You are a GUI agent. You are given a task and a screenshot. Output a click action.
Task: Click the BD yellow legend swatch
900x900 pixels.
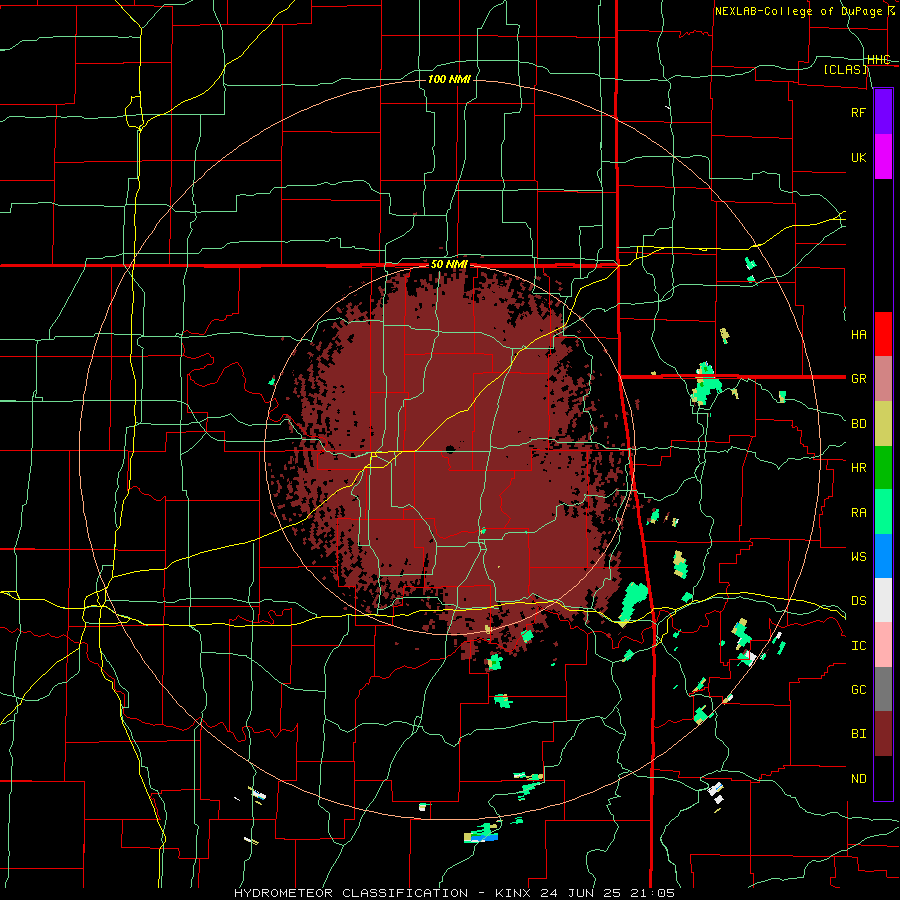pyautogui.click(x=883, y=424)
